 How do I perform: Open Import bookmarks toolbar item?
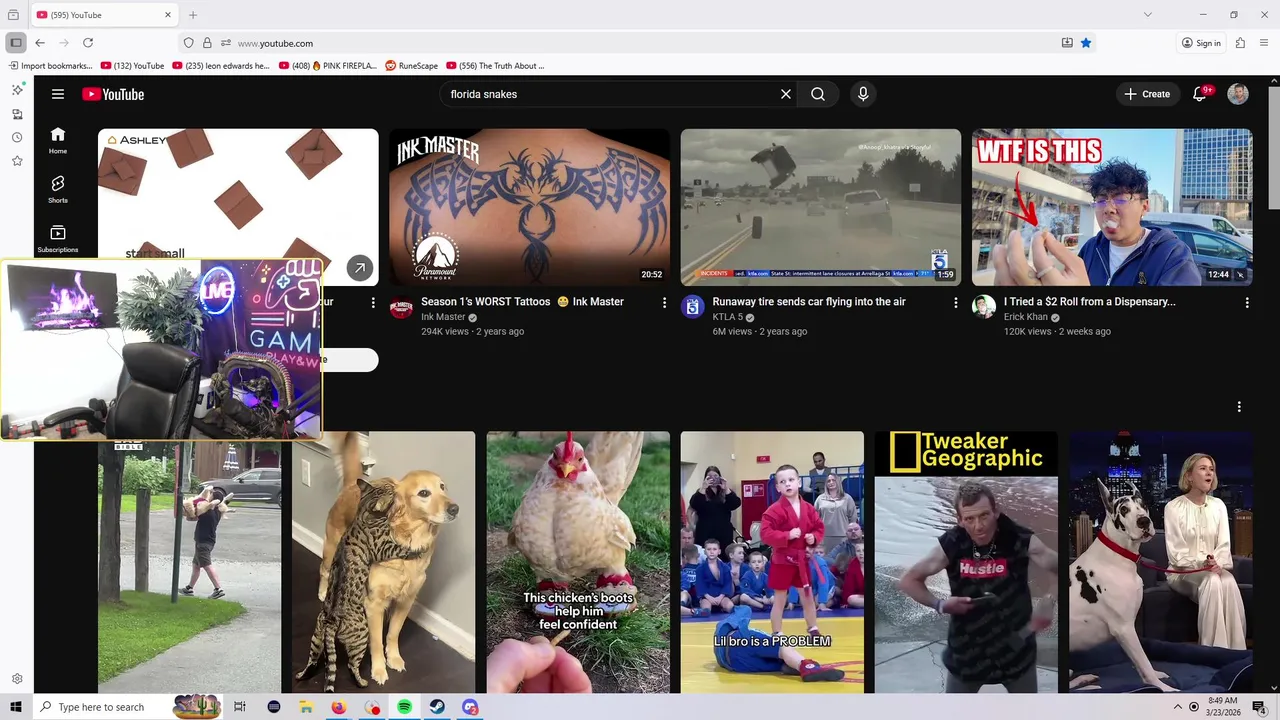[50, 66]
